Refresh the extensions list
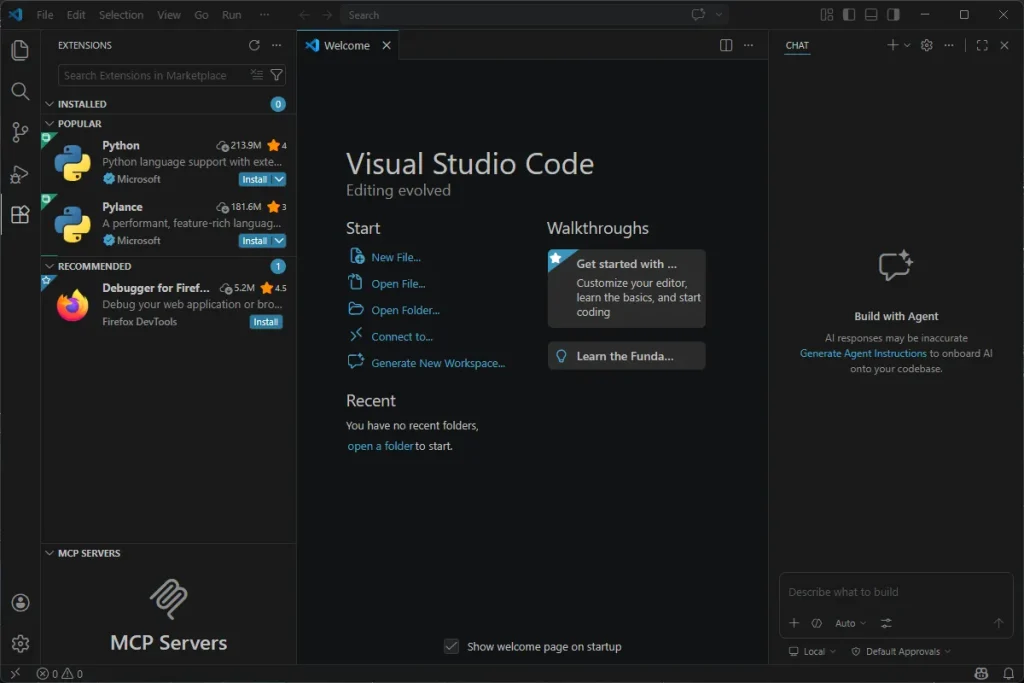The width and height of the screenshot is (1024, 683). pyautogui.click(x=254, y=45)
